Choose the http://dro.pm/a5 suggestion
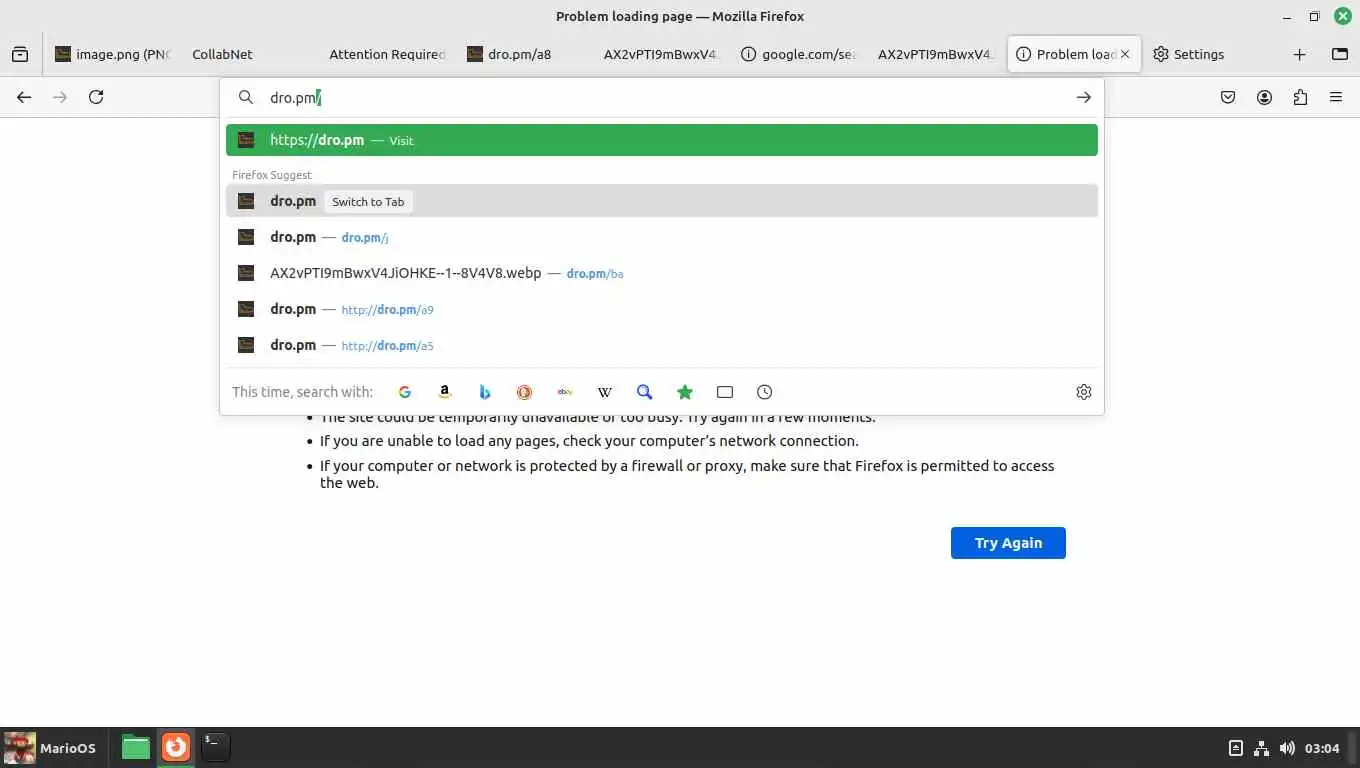Screen dimensions: 1360x768 [x=662, y=345]
